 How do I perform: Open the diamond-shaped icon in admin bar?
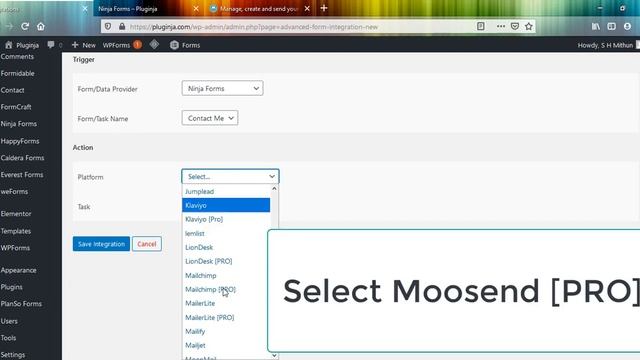click(x=154, y=44)
